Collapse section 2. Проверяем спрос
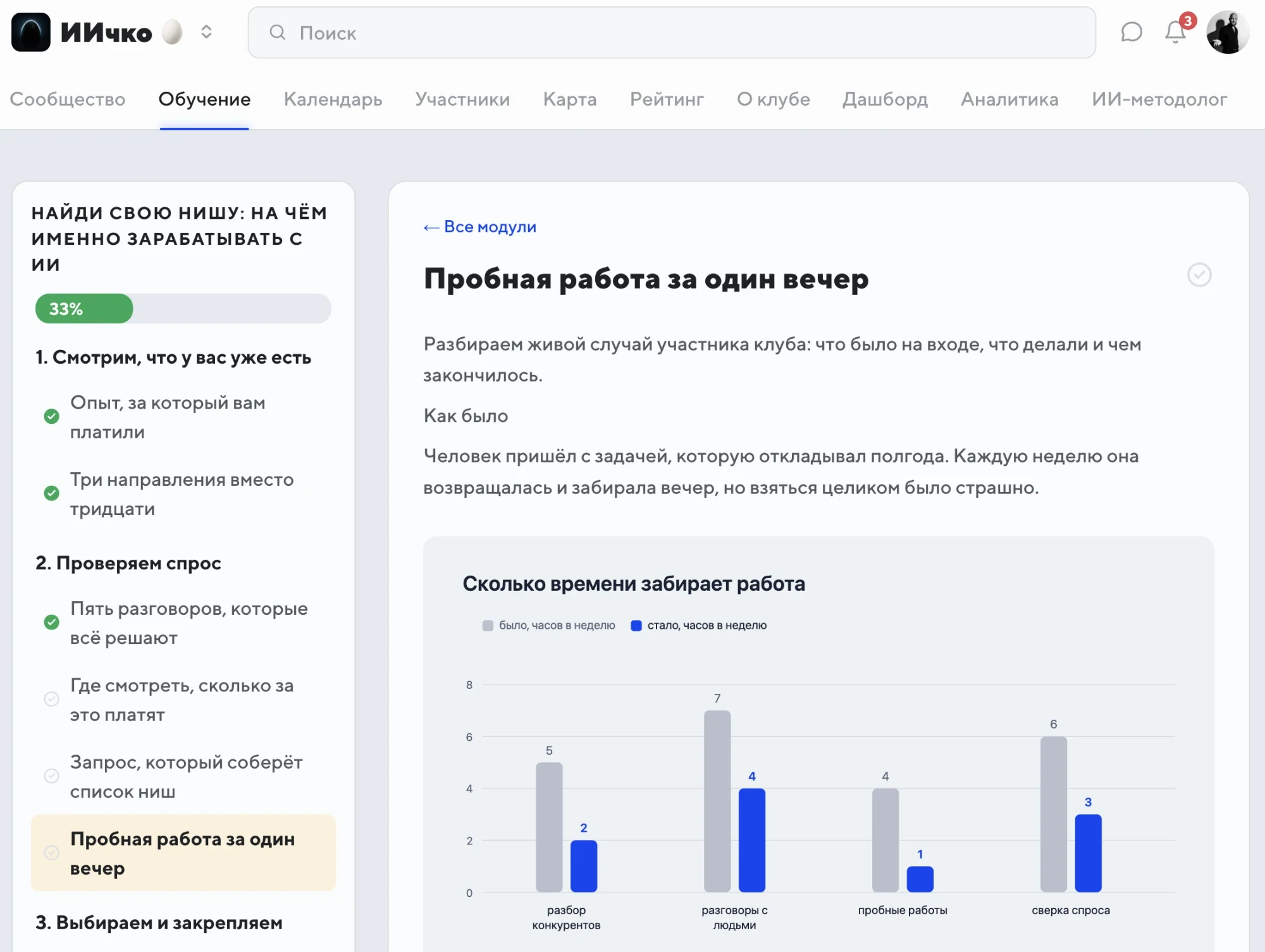1265x952 pixels. pos(128,563)
